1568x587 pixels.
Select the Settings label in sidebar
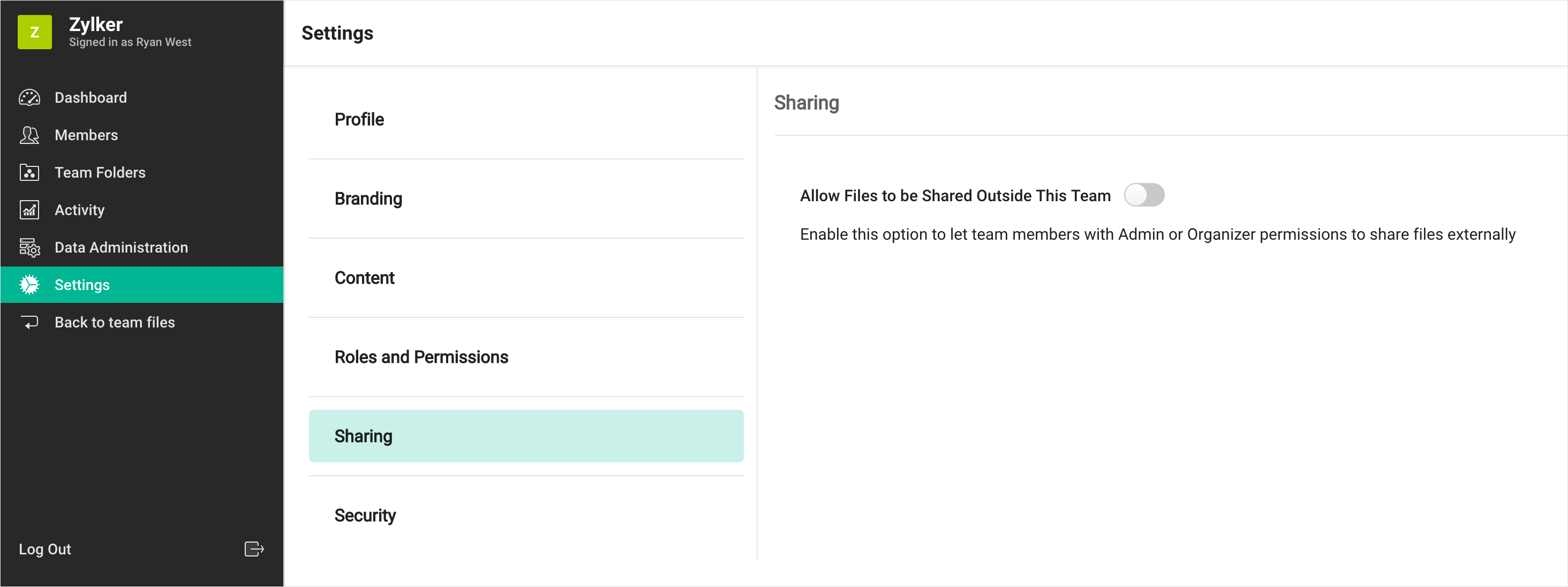click(x=82, y=285)
